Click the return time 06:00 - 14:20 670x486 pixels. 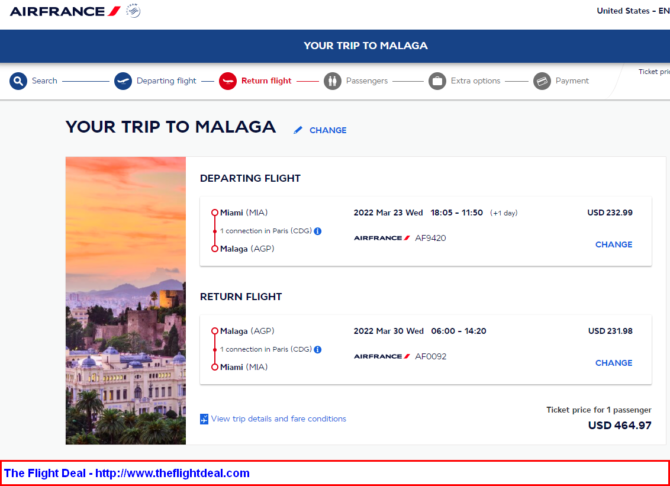458,331
